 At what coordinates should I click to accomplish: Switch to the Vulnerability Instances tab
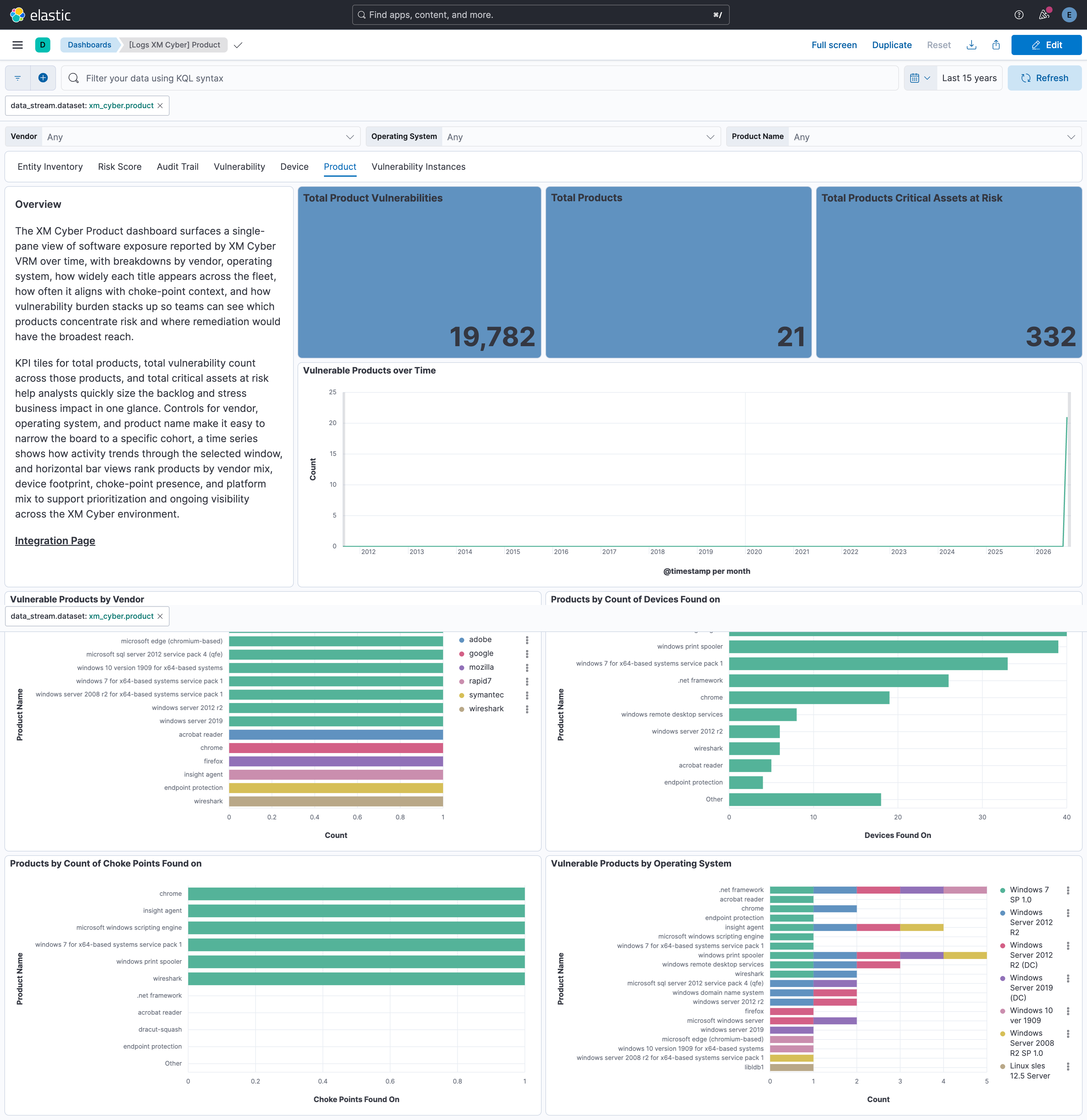(x=418, y=167)
